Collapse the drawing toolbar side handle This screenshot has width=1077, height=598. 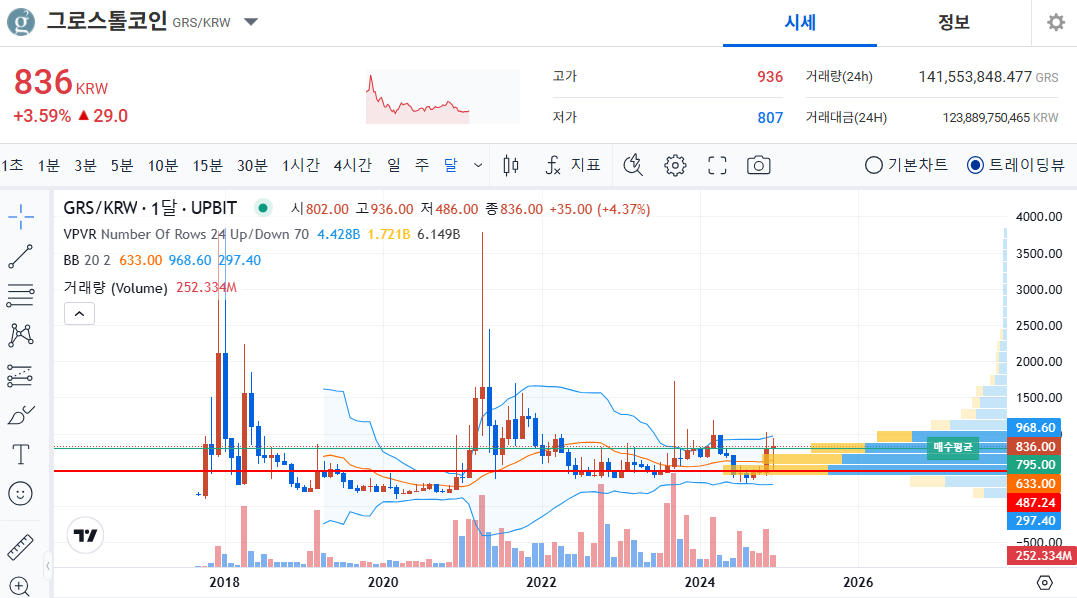point(48,566)
